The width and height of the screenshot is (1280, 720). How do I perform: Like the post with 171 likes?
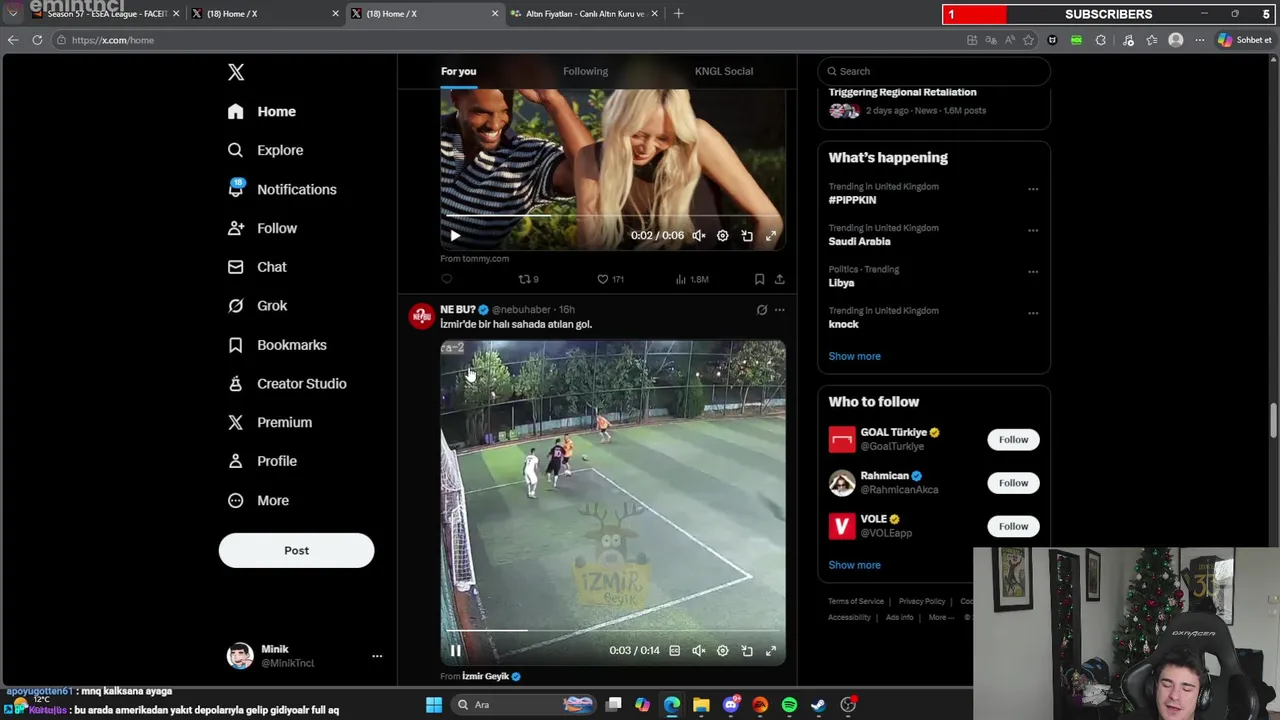click(610, 279)
